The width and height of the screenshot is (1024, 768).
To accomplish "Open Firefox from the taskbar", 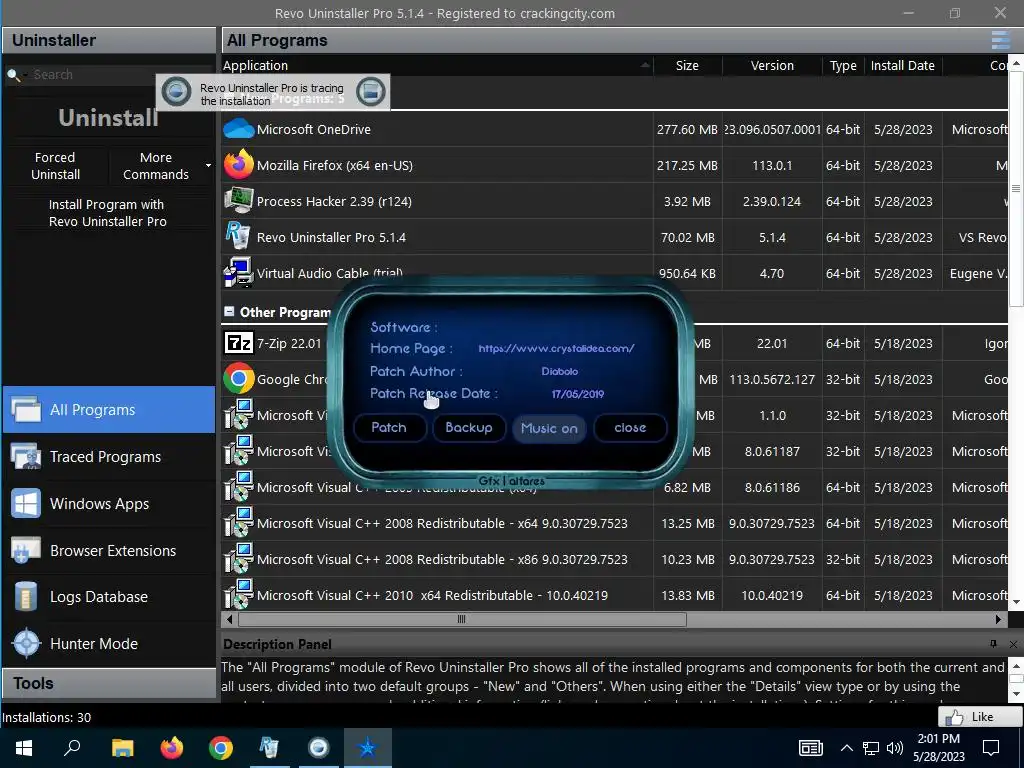I will [x=172, y=747].
